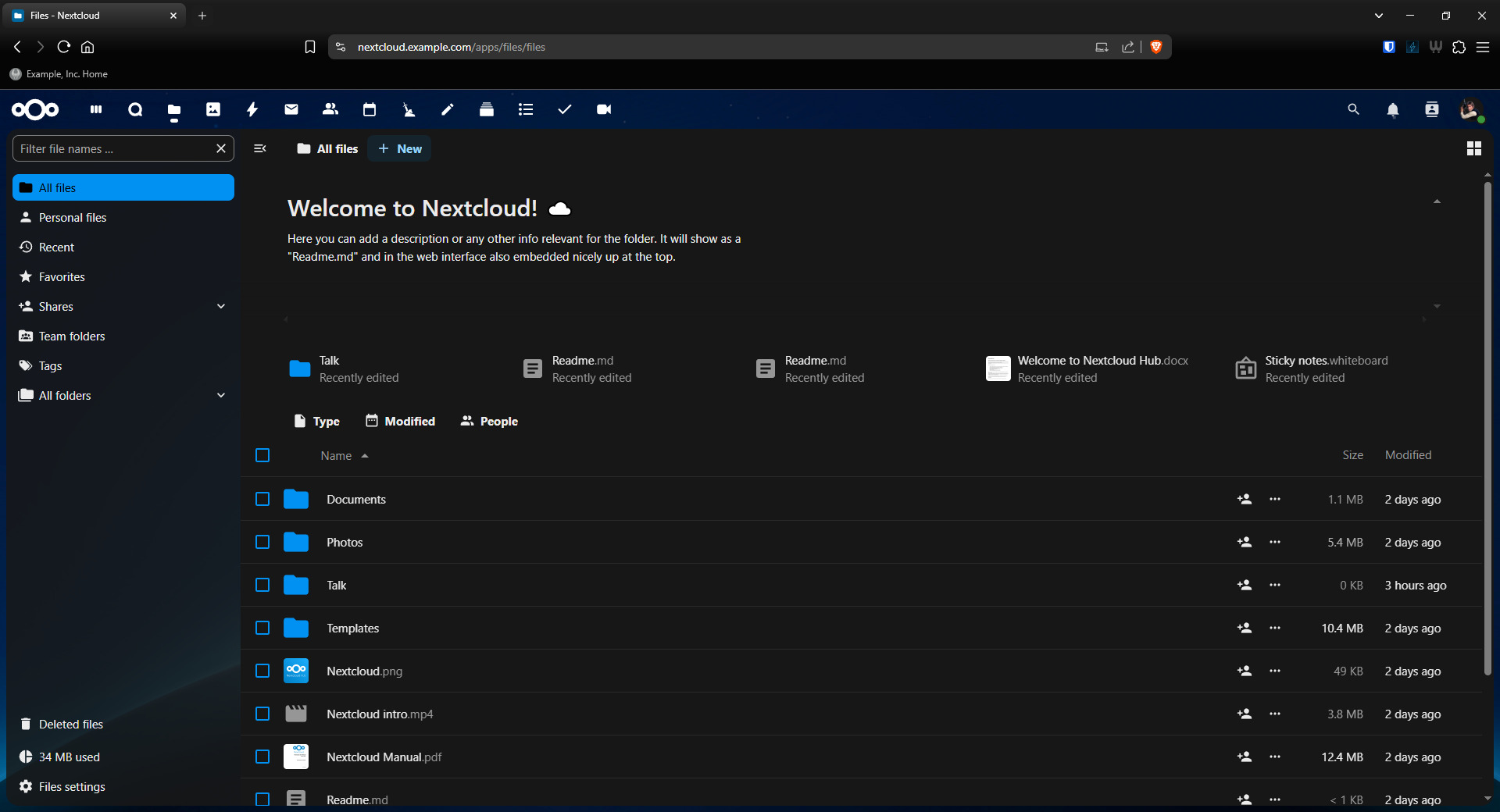Viewport: 1500px width, 812px height.
Task: Open Files settings
Action: [72, 786]
